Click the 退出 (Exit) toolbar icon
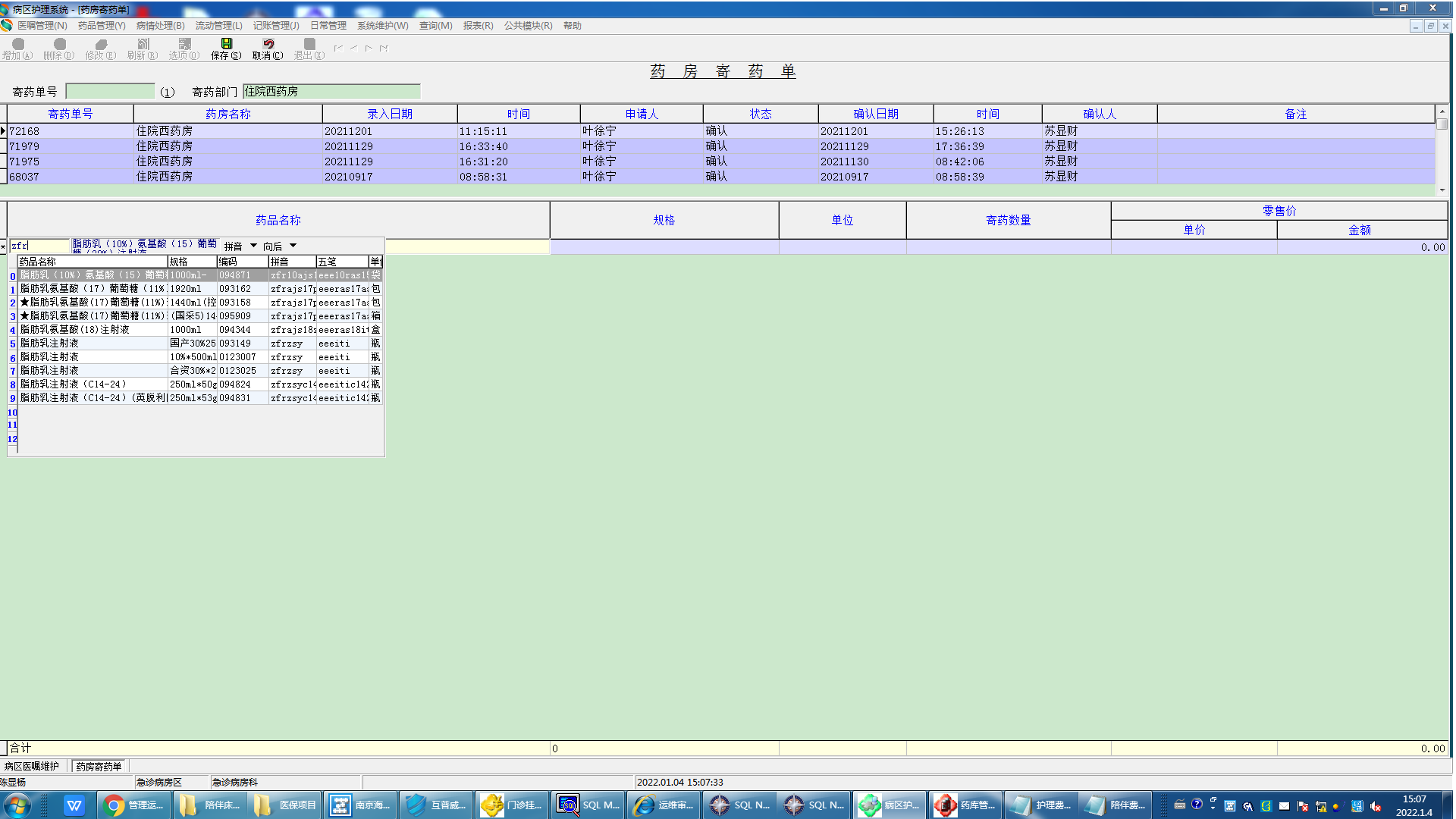Viewport: 1456px width, 819px height. 309,44
